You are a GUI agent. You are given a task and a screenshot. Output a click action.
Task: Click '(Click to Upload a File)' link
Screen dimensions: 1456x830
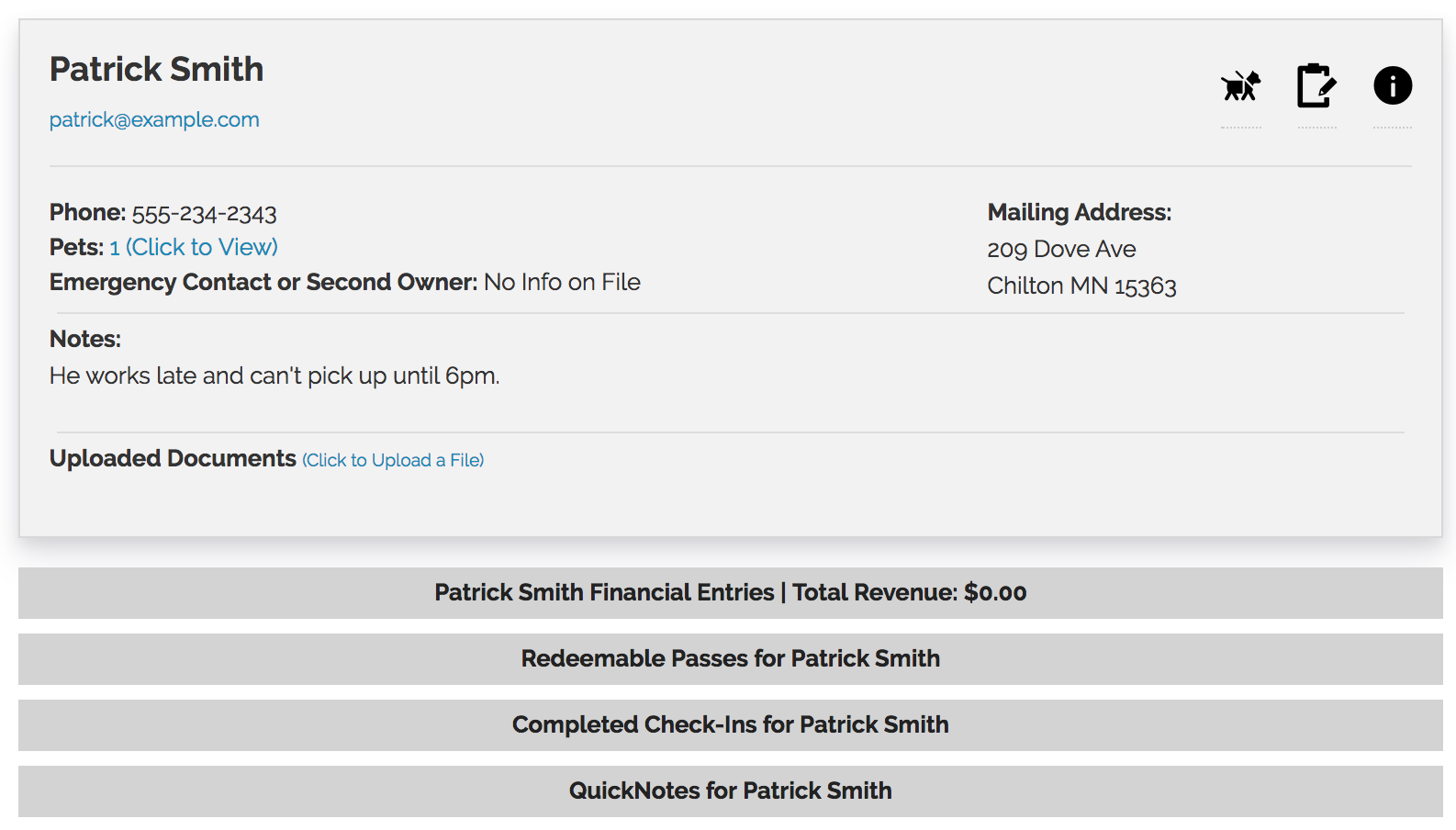coord(393,460)
